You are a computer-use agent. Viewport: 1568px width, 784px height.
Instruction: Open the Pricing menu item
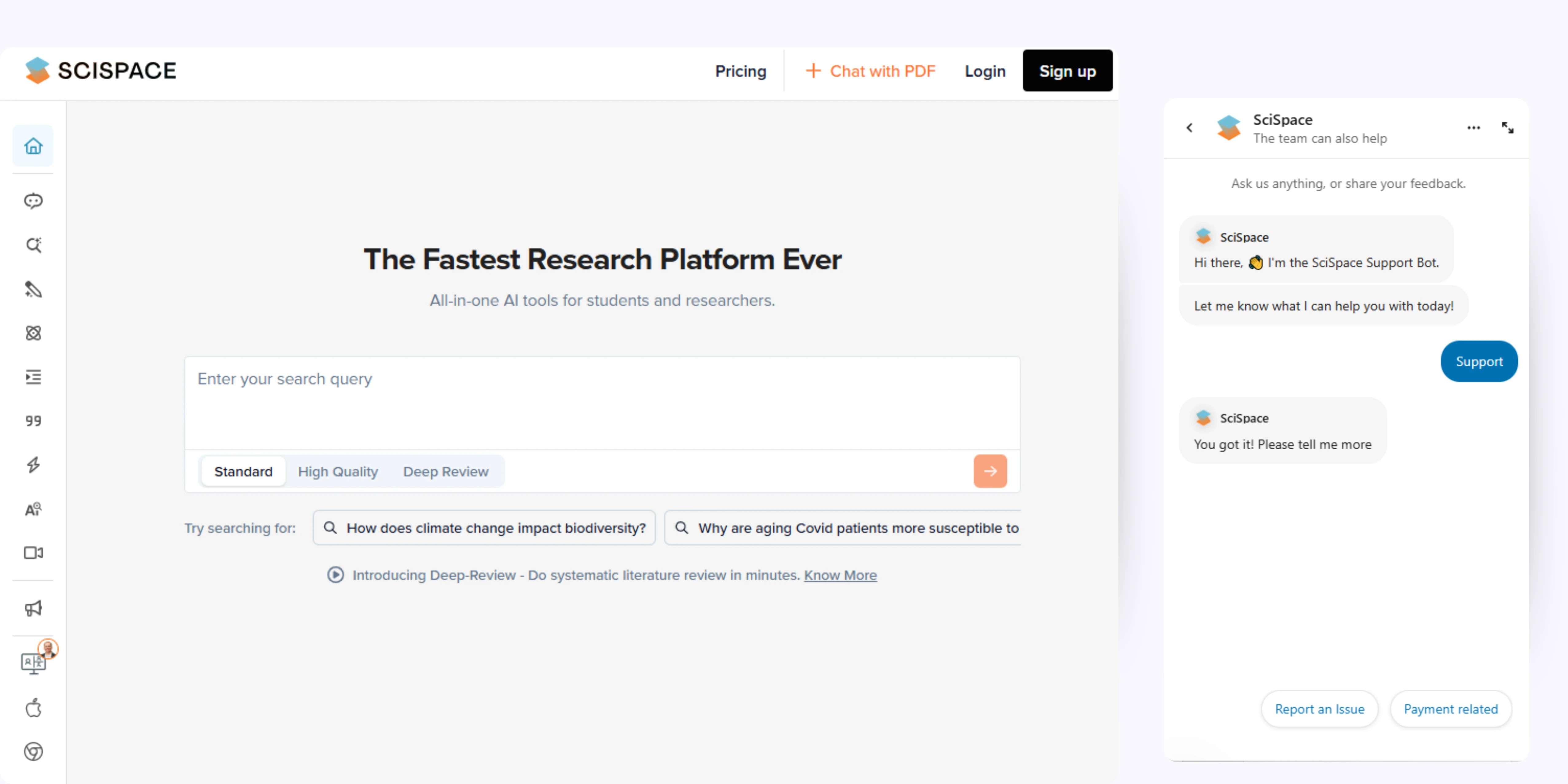[741, 71]
